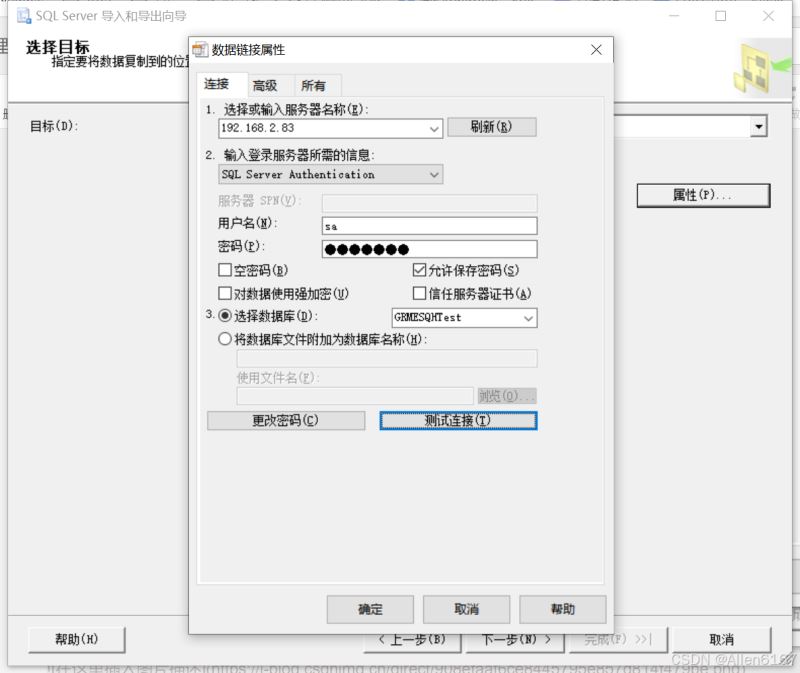
Task: Click the 刷新 refresh button
Action: pyautogui.click(x=492, y=127)
